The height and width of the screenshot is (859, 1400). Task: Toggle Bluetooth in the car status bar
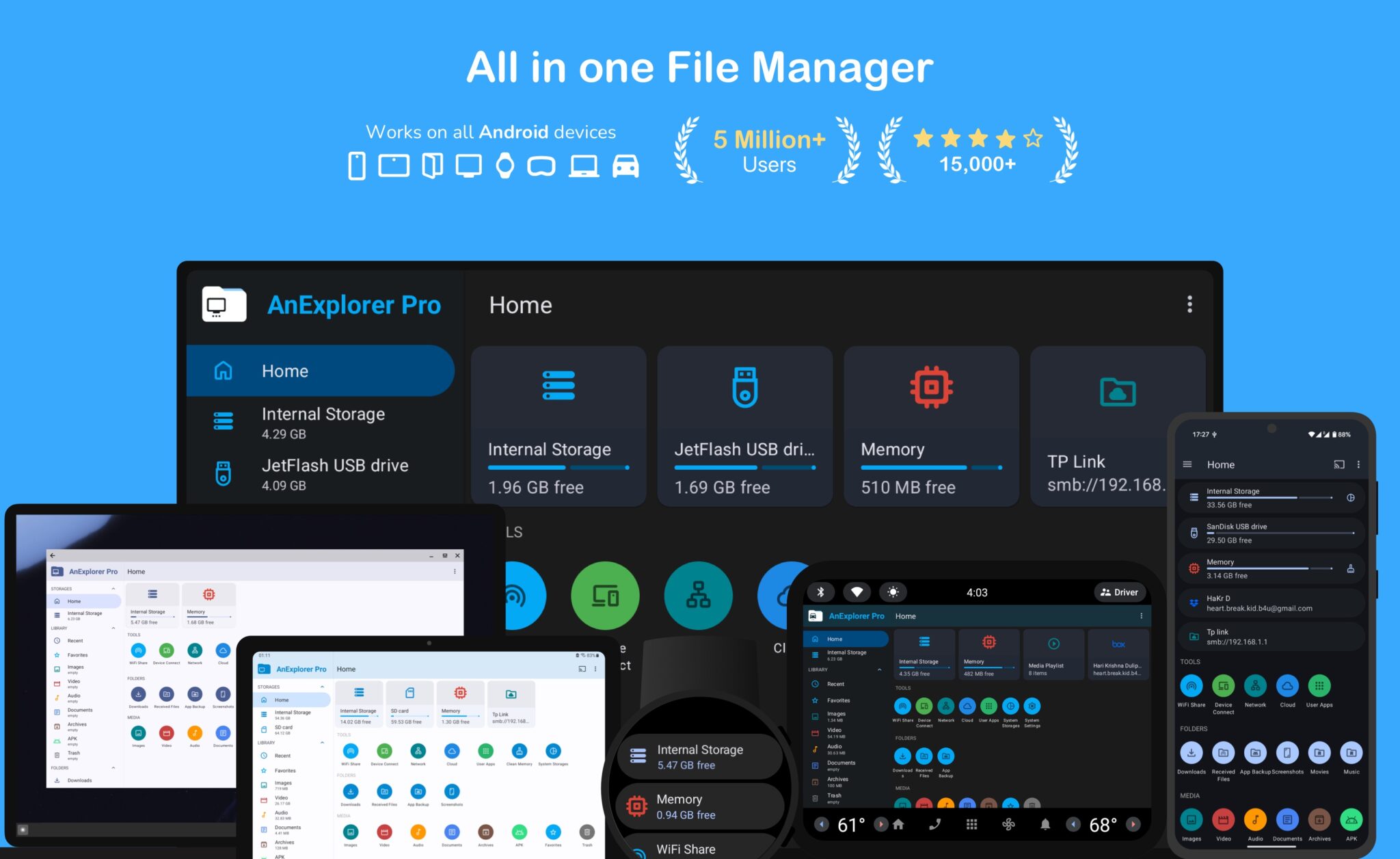(x=821, y=592)
